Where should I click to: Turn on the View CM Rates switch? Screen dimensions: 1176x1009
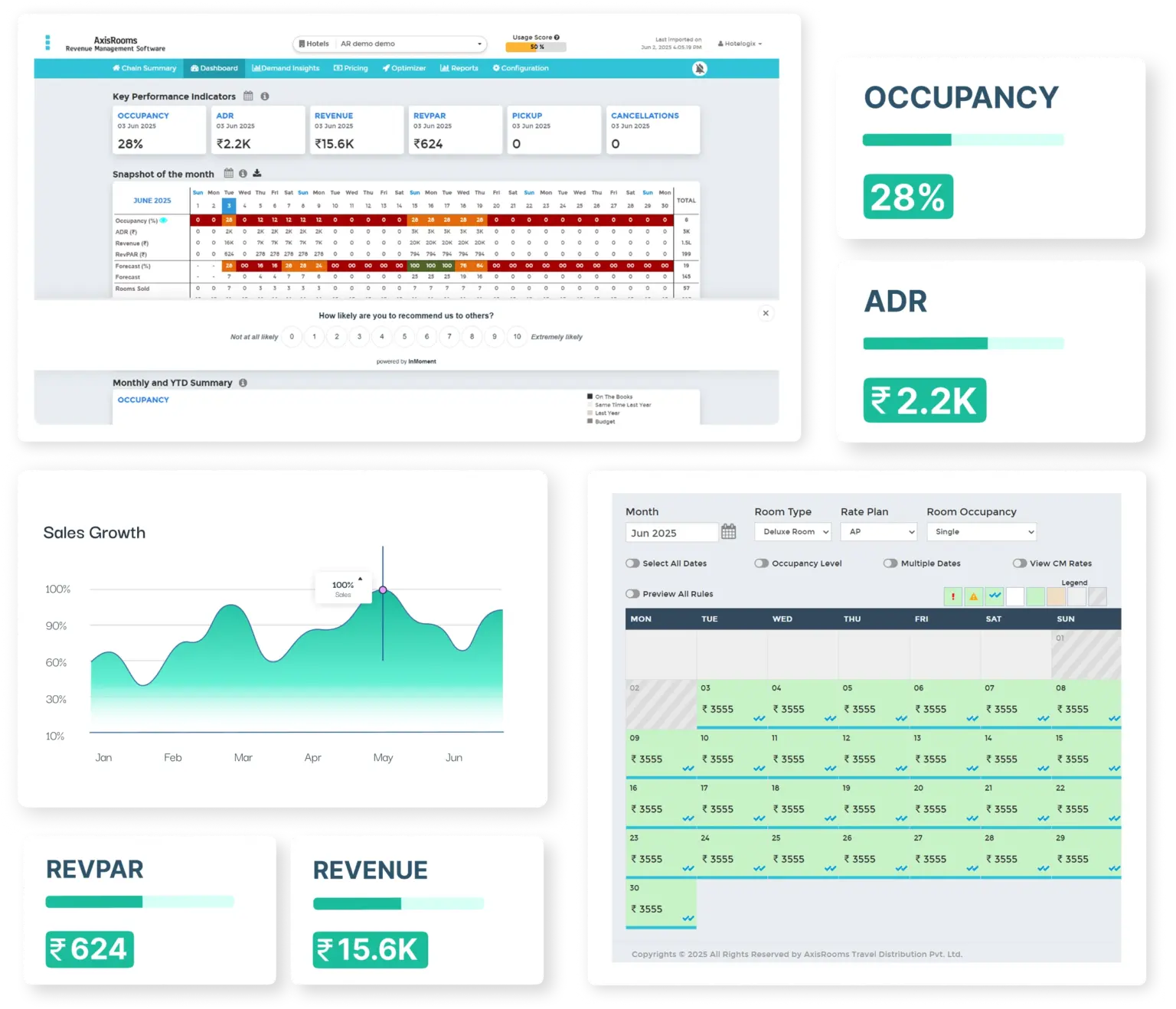[1019, 563]
